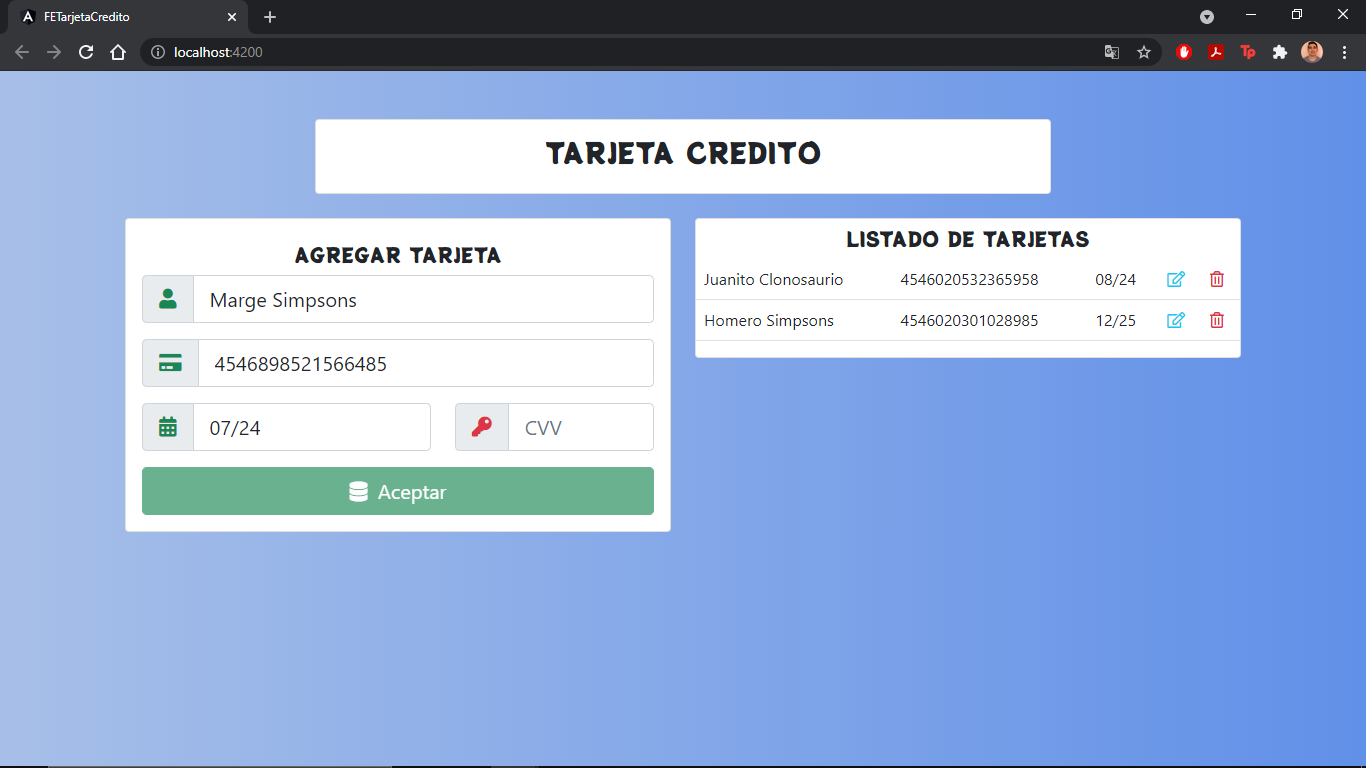Click the translate page icon in address bar

click(x=1111, y=52)
